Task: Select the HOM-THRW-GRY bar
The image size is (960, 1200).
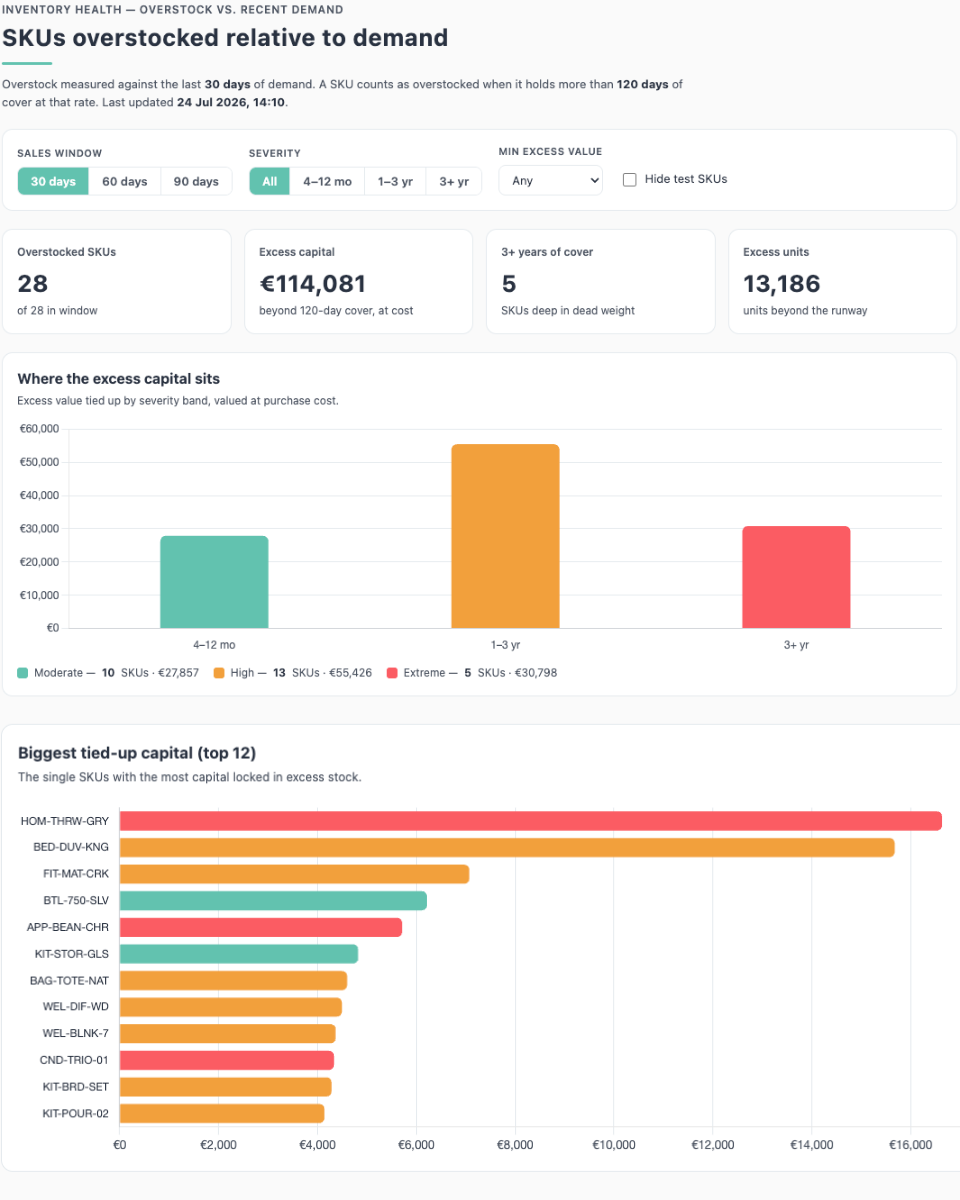Action: pyautogui.click(x=531, y=821)
